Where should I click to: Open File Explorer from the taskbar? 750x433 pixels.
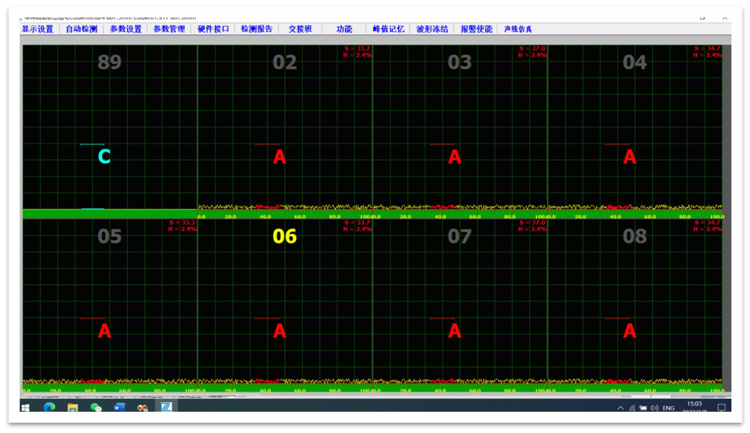[x=73, y=407]
